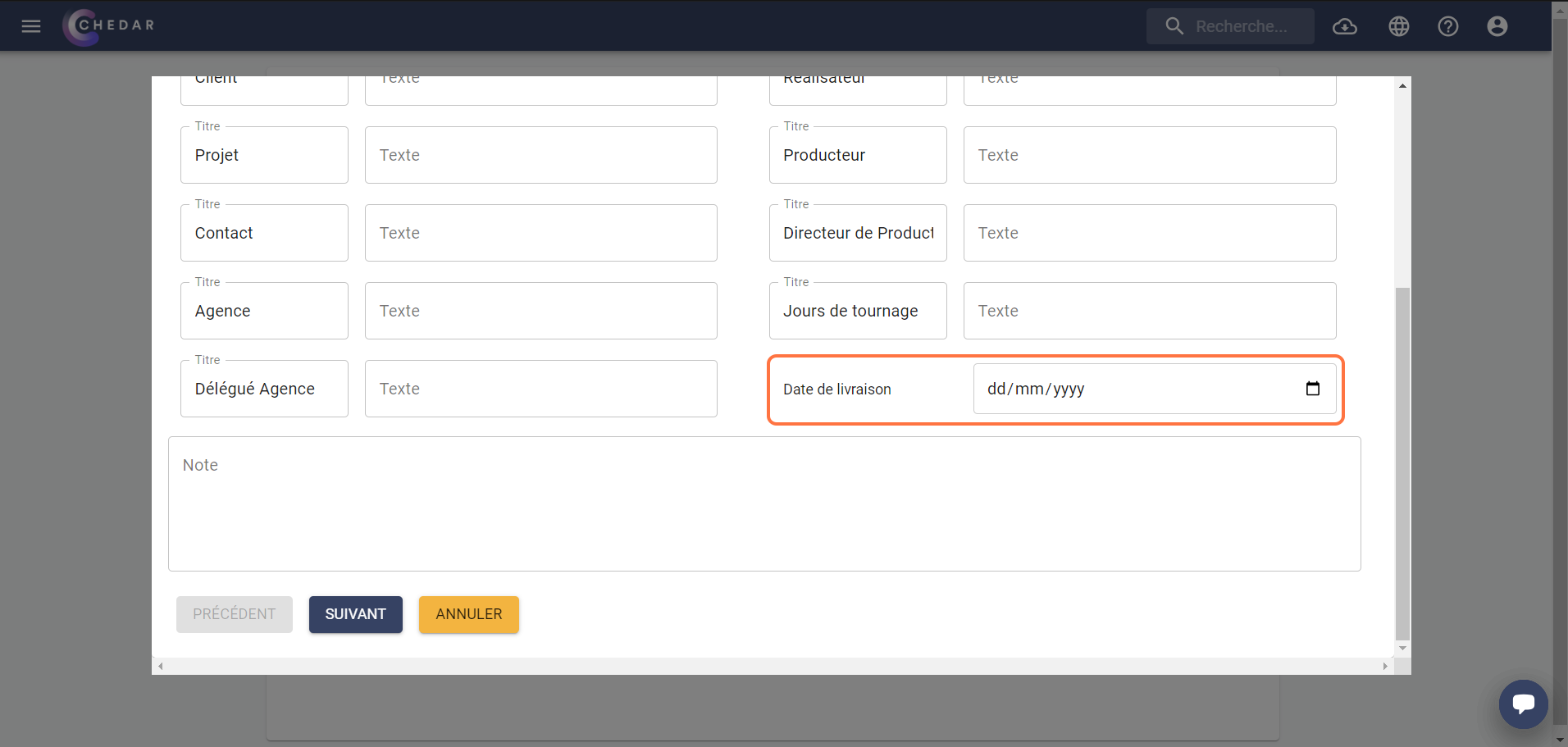Click the Note text area
The width and height of the screenshot is (1568, 747).
coord(764,503)
